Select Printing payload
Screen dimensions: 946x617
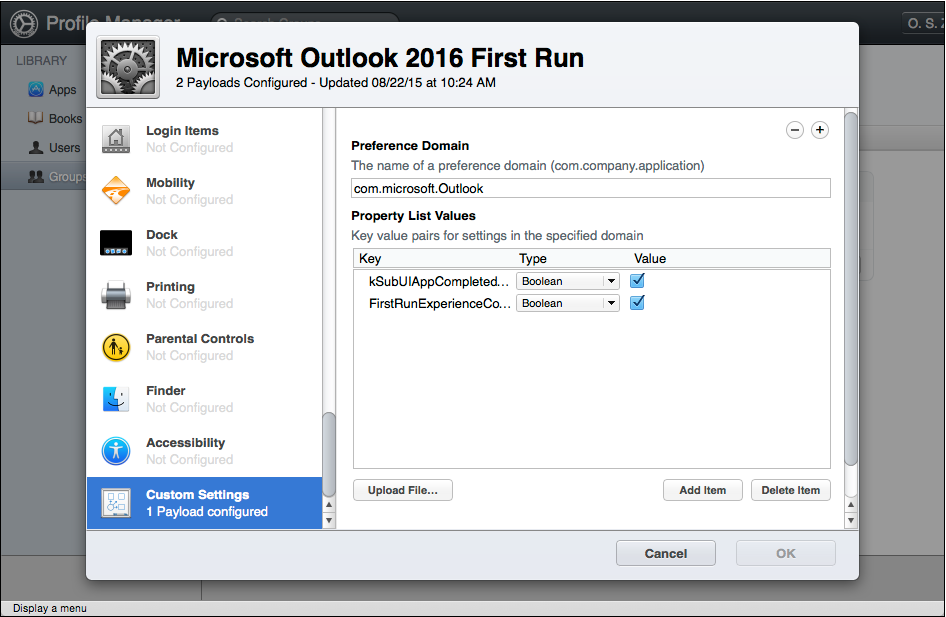205,295
